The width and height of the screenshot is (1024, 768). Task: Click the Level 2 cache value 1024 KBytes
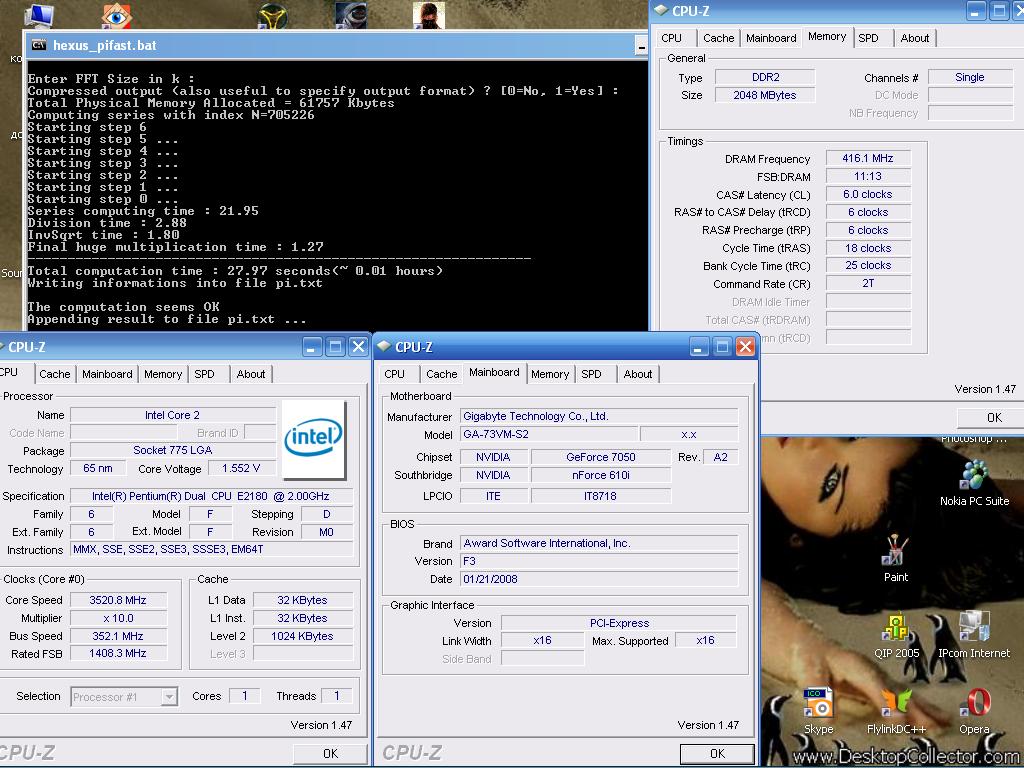pos(302,636)
